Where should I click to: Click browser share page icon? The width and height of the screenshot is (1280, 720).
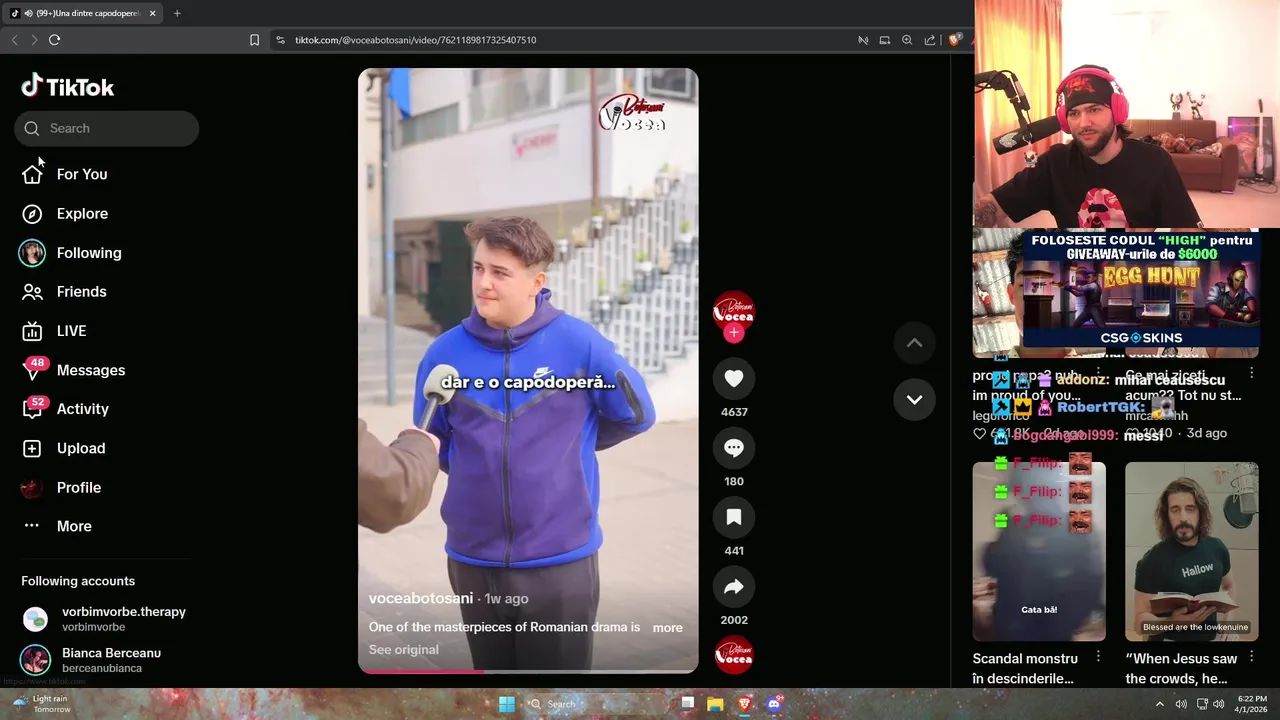(930, 40)
